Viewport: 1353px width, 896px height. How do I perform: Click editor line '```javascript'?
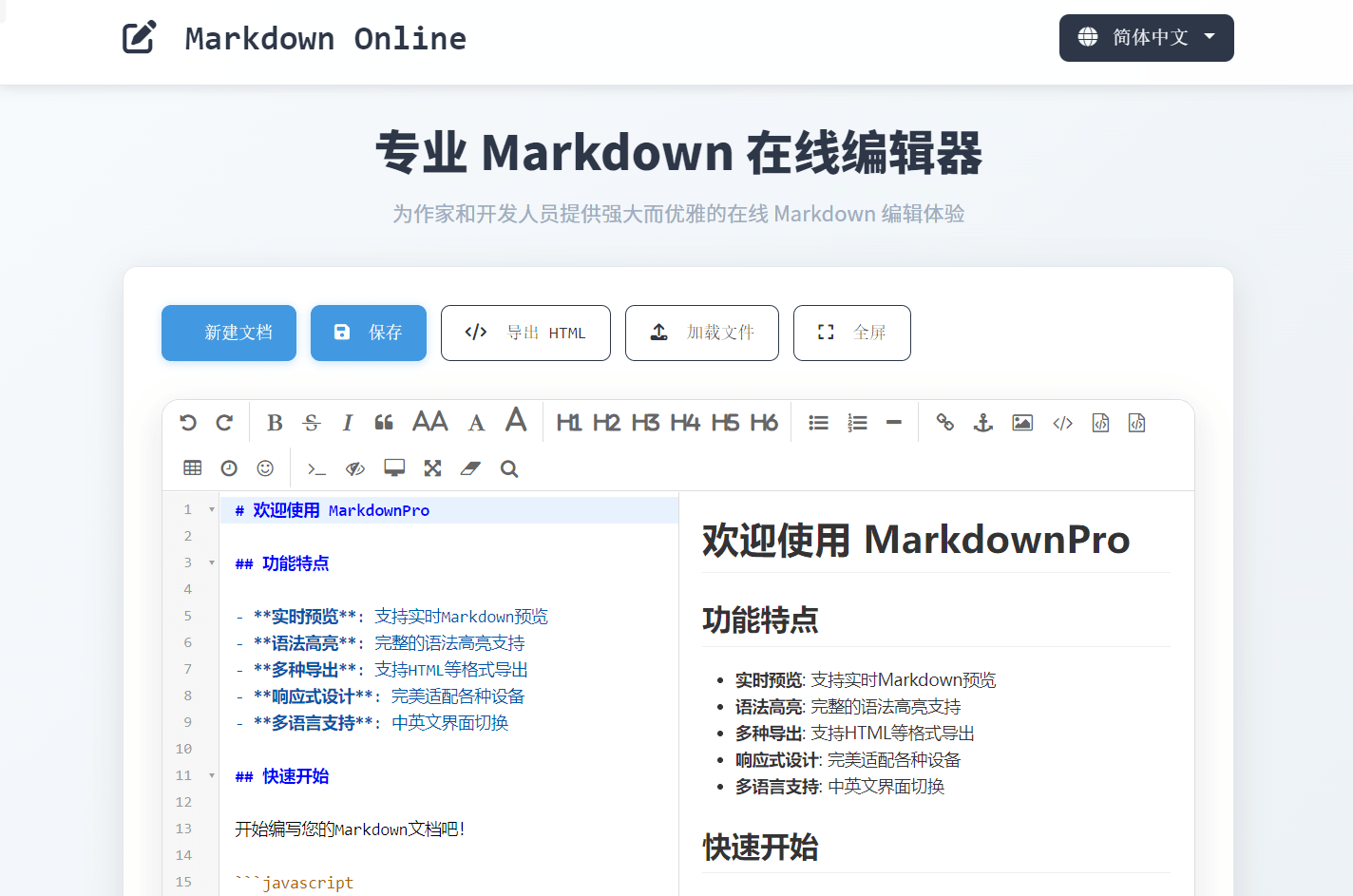click(x=295, y=883)
